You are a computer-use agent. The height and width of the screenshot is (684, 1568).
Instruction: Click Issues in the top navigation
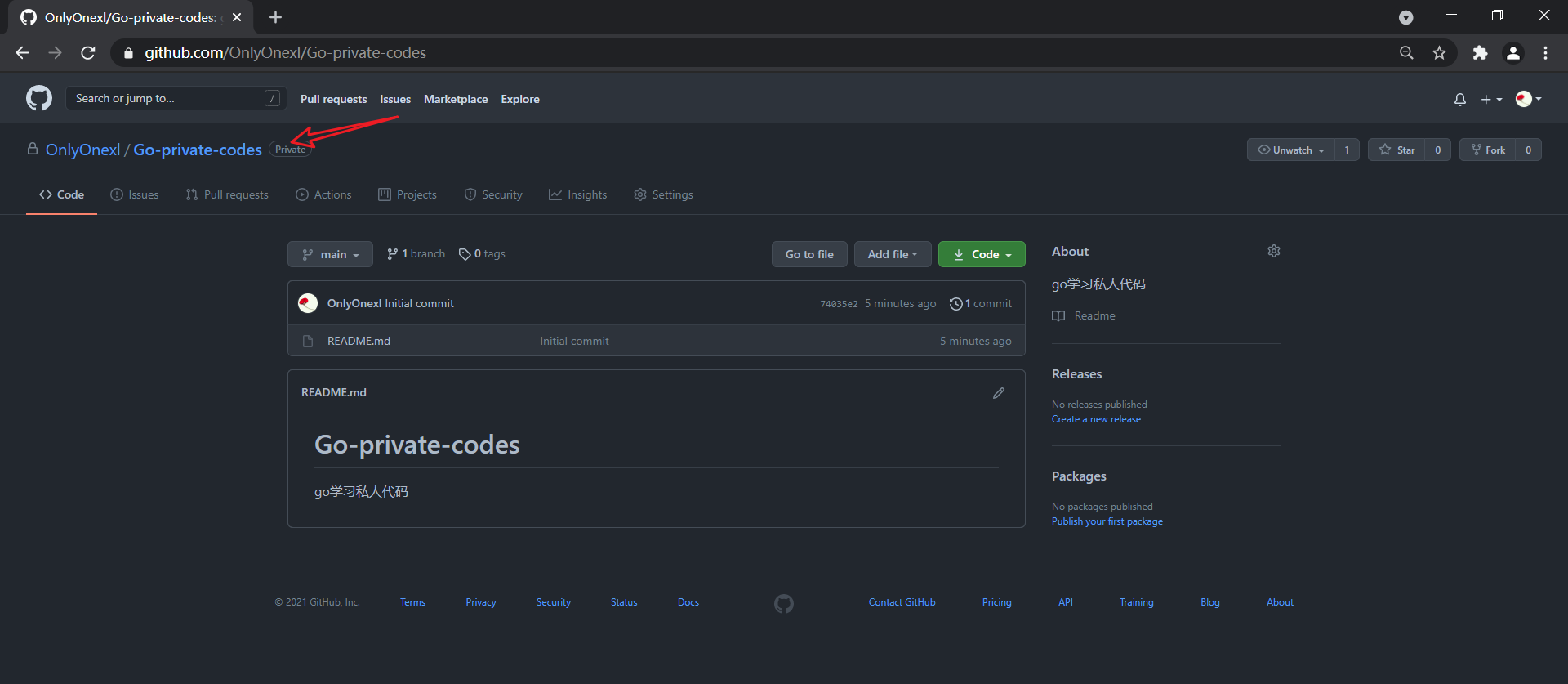click(x=395, y=99)
